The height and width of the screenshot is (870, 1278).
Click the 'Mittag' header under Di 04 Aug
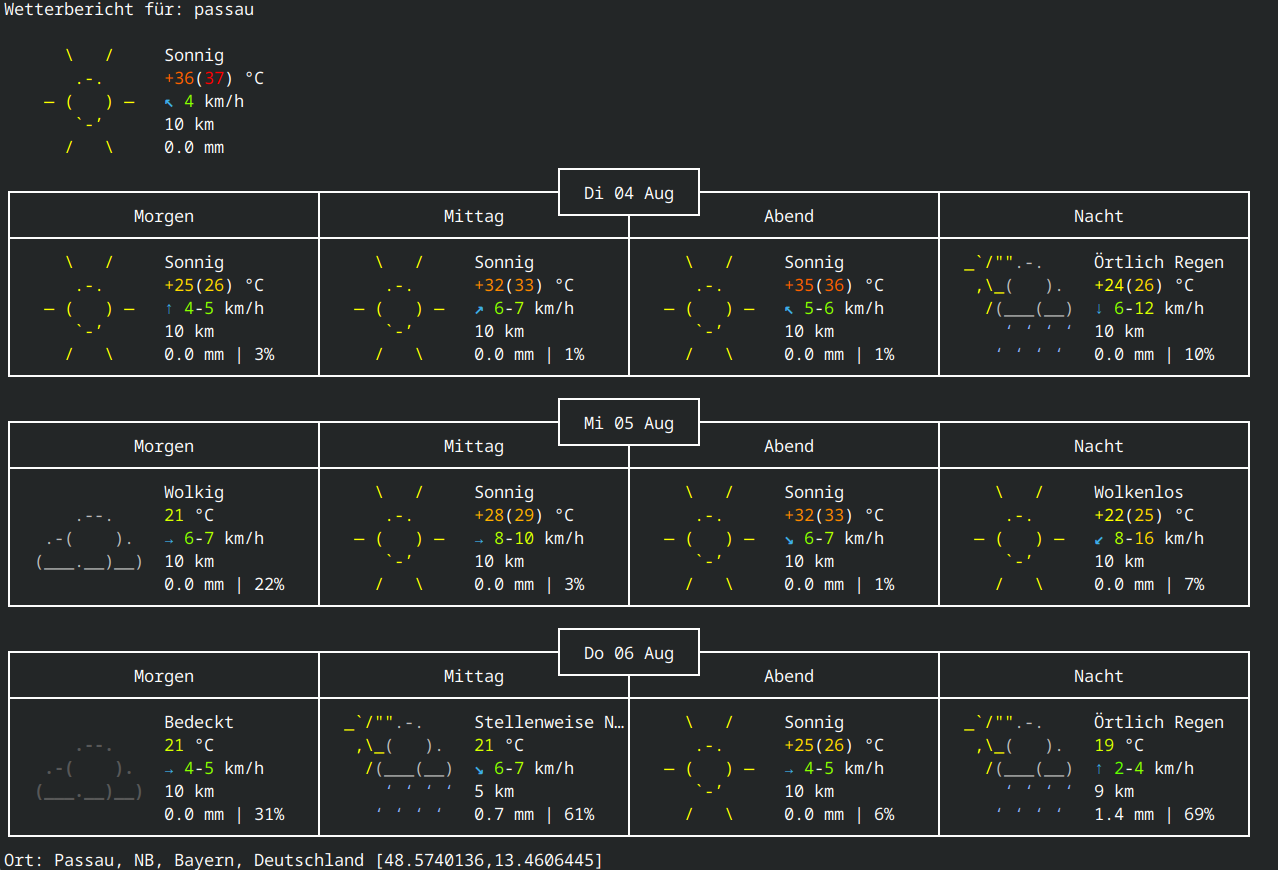(x=474, y=216)
